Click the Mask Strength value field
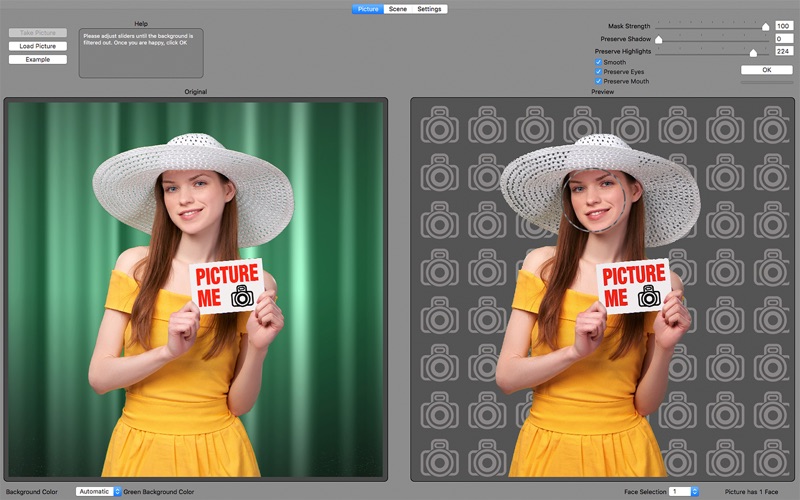The height and width of the screenshot is (500, 800). (x=783, y=26)
